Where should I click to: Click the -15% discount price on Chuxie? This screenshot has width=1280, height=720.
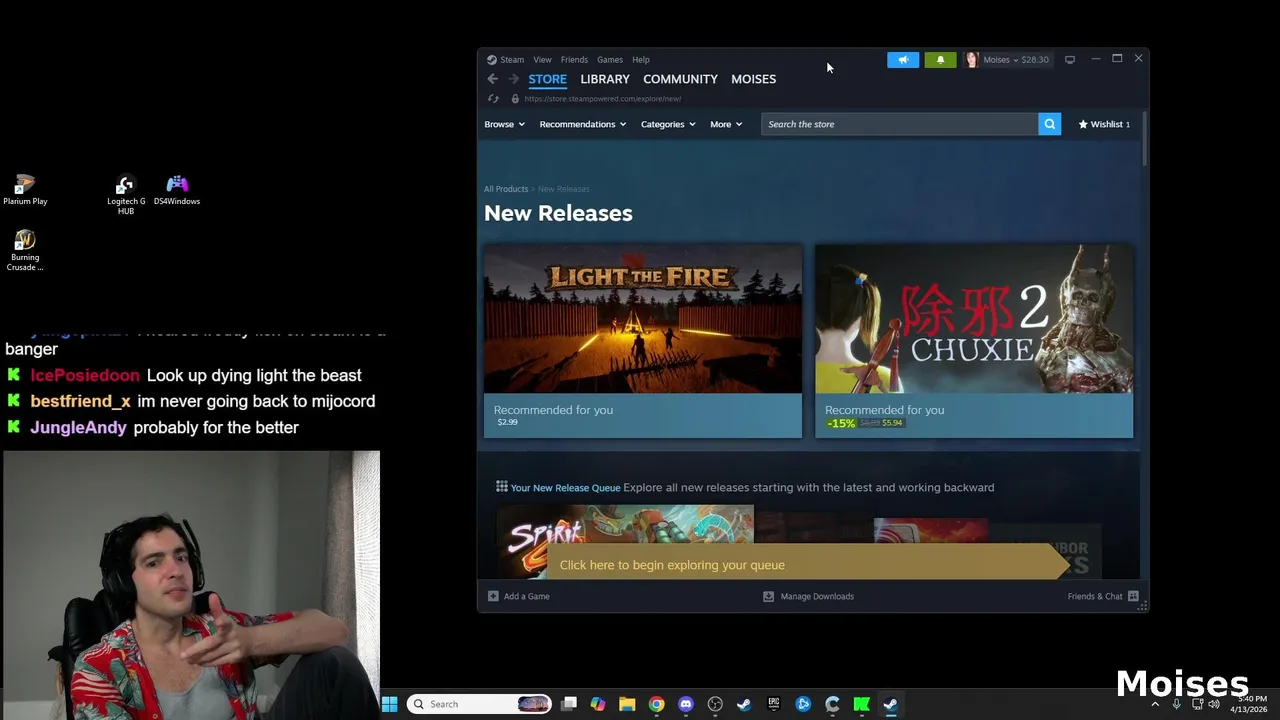tap(865, 423)
